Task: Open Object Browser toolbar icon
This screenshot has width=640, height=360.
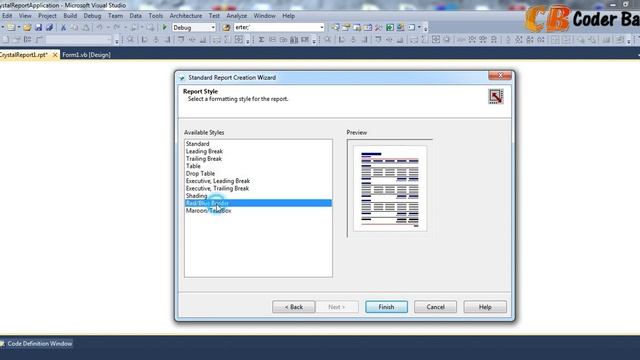Action: (x=368, y=27)
